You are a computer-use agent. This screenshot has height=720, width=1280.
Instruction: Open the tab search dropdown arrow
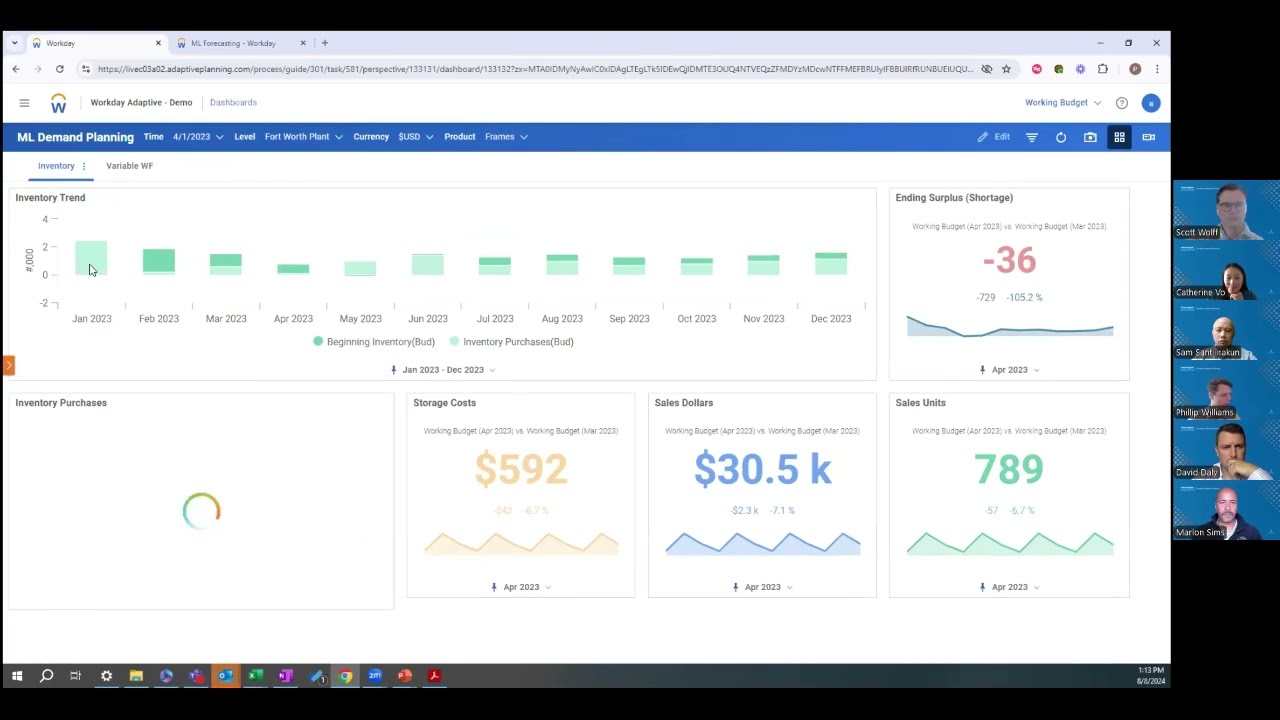[x=14, y=43]
